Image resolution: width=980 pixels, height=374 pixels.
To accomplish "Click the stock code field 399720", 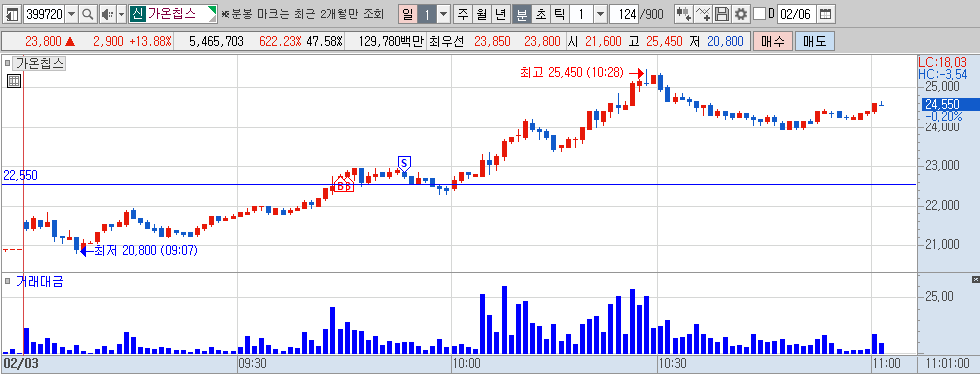I will pyautogui.click(x=44, y=13).
